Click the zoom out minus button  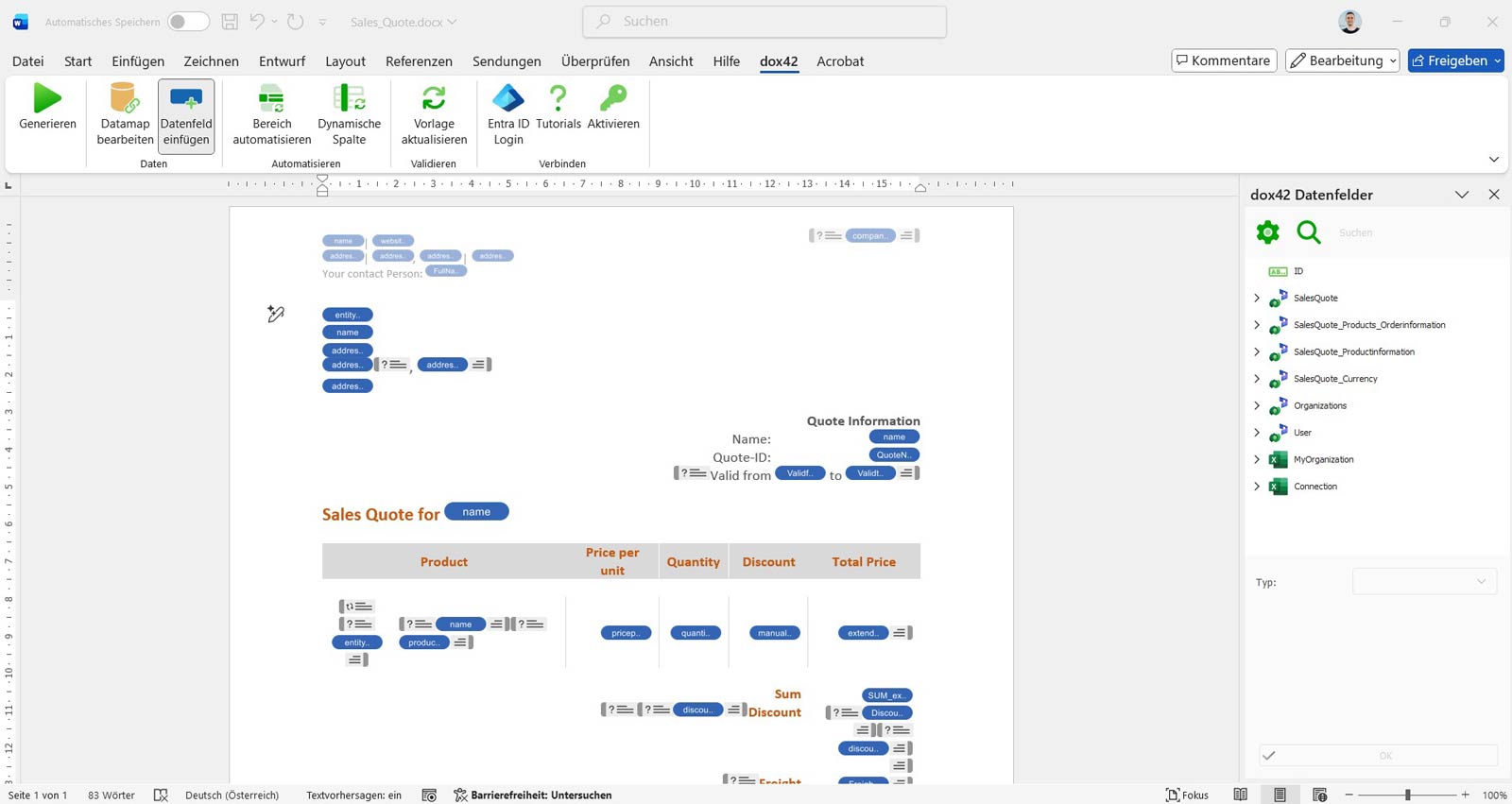[x=1349, y=795]
